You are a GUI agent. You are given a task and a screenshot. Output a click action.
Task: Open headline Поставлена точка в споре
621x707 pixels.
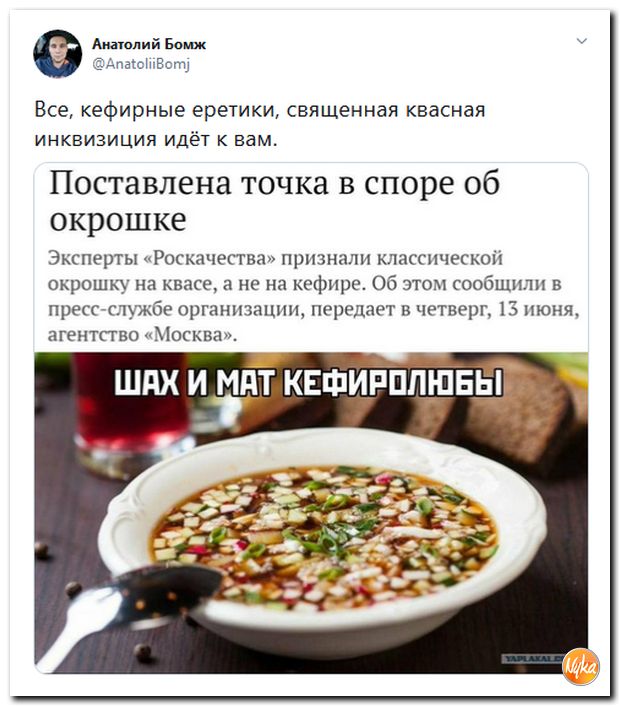click(x=275, y=200)
